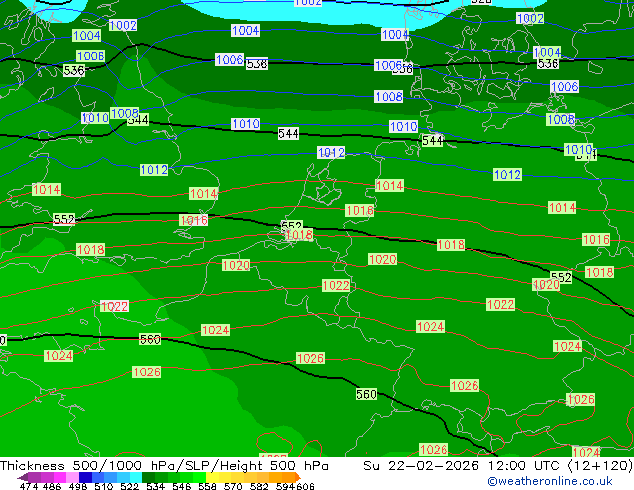Click the map title 'Thickness 500/1000 hPa/SLP/Height 500 hPa'

click(x=164, y=466)
